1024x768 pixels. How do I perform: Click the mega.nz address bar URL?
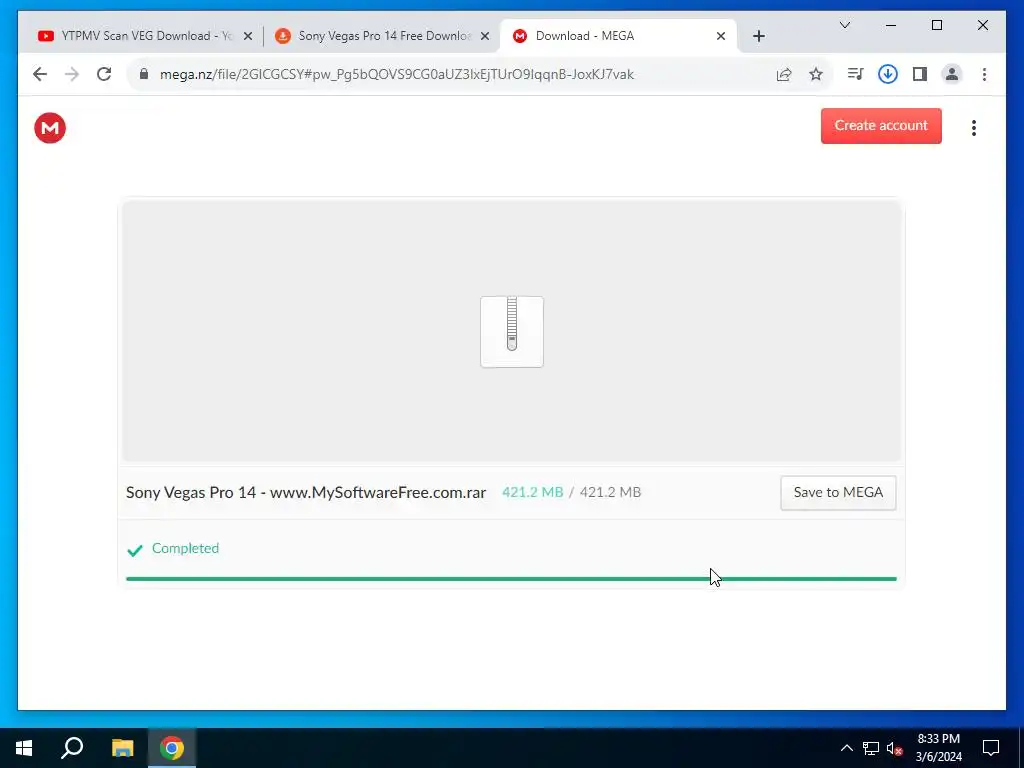click(396, 74)
